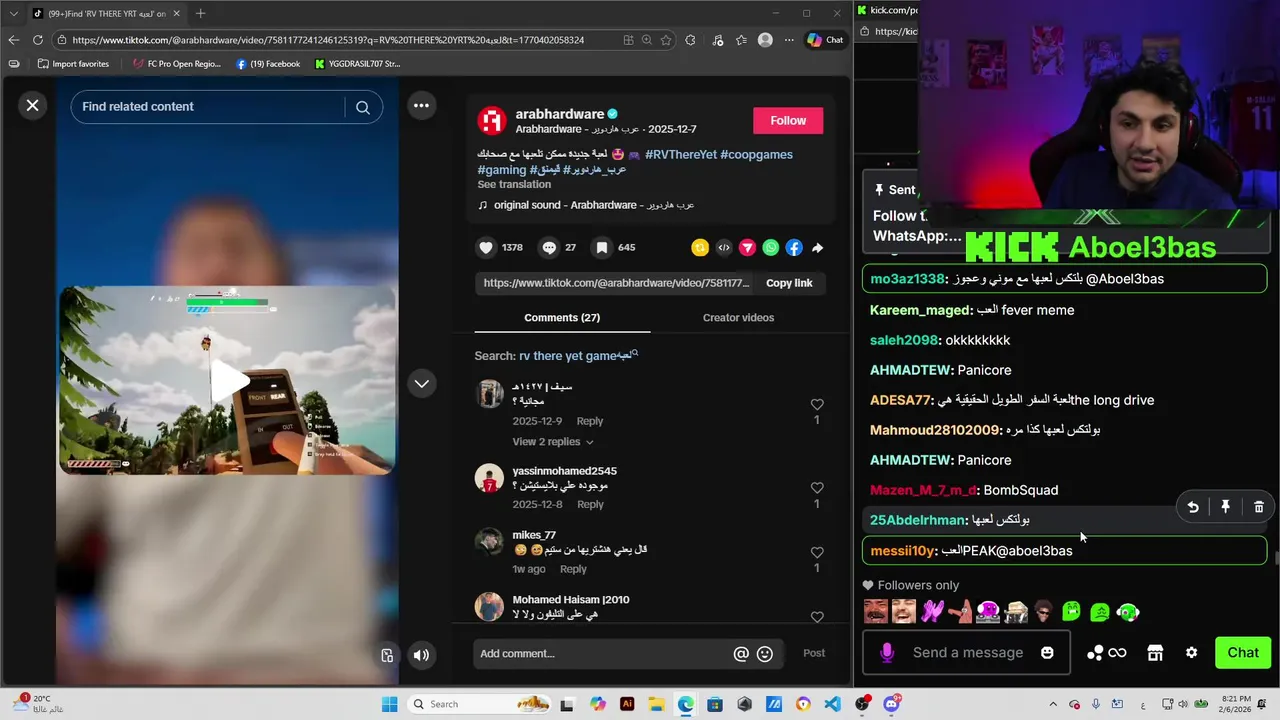Image resolution: width=1280 pixels, height=720 pixels.
Task: Open #coopgames hashtag link
Action: pyautogui.click(x=756, y=155)
